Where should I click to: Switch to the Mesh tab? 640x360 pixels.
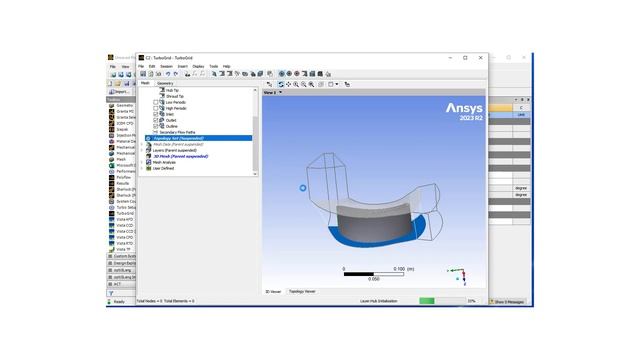145,83
